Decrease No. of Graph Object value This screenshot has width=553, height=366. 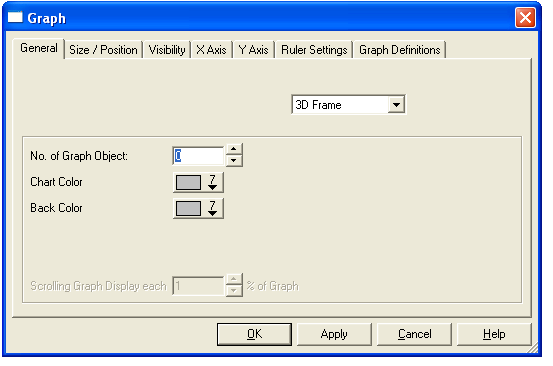coord(233,161)
